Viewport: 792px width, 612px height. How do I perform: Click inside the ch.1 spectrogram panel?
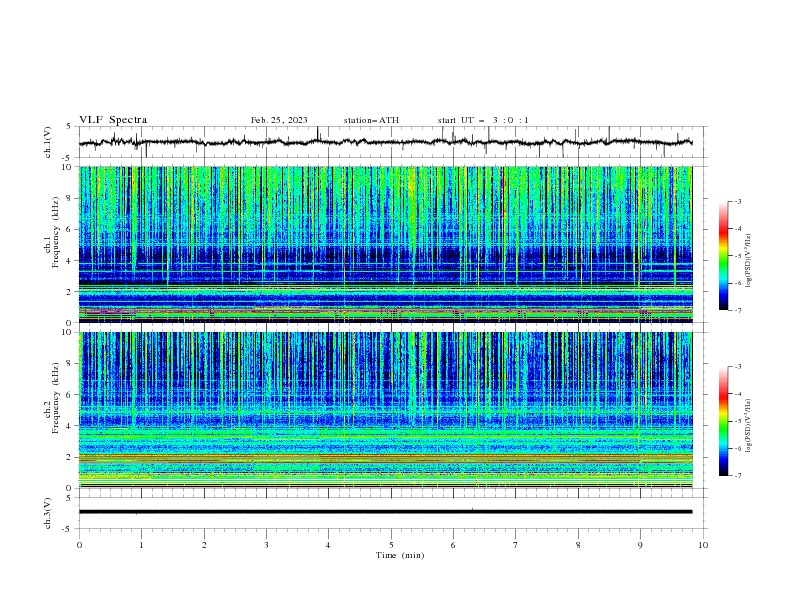pyautogui.click(x=385, y=244)
